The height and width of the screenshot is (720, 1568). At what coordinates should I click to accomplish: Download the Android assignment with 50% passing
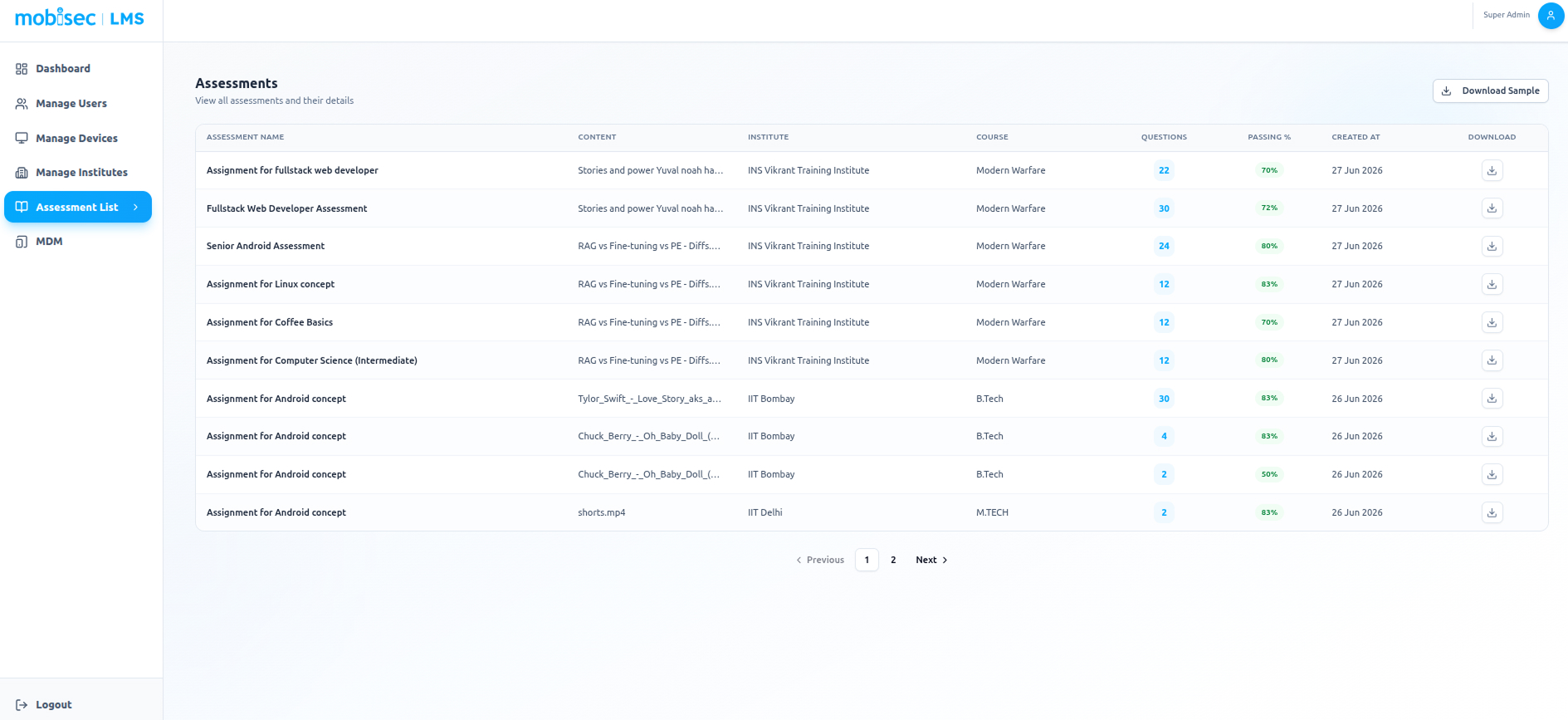coord(1492,474)
